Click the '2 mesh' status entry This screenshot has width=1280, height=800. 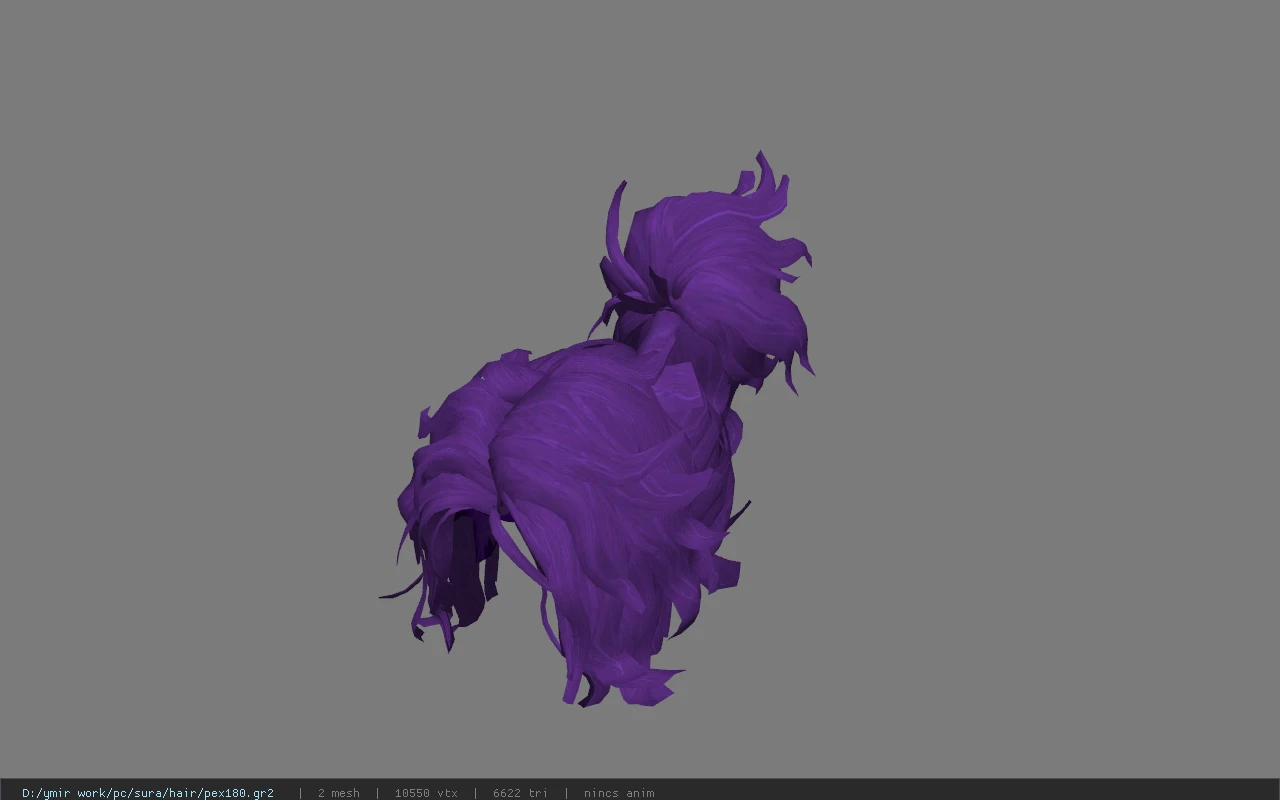(x=338, y=793)
